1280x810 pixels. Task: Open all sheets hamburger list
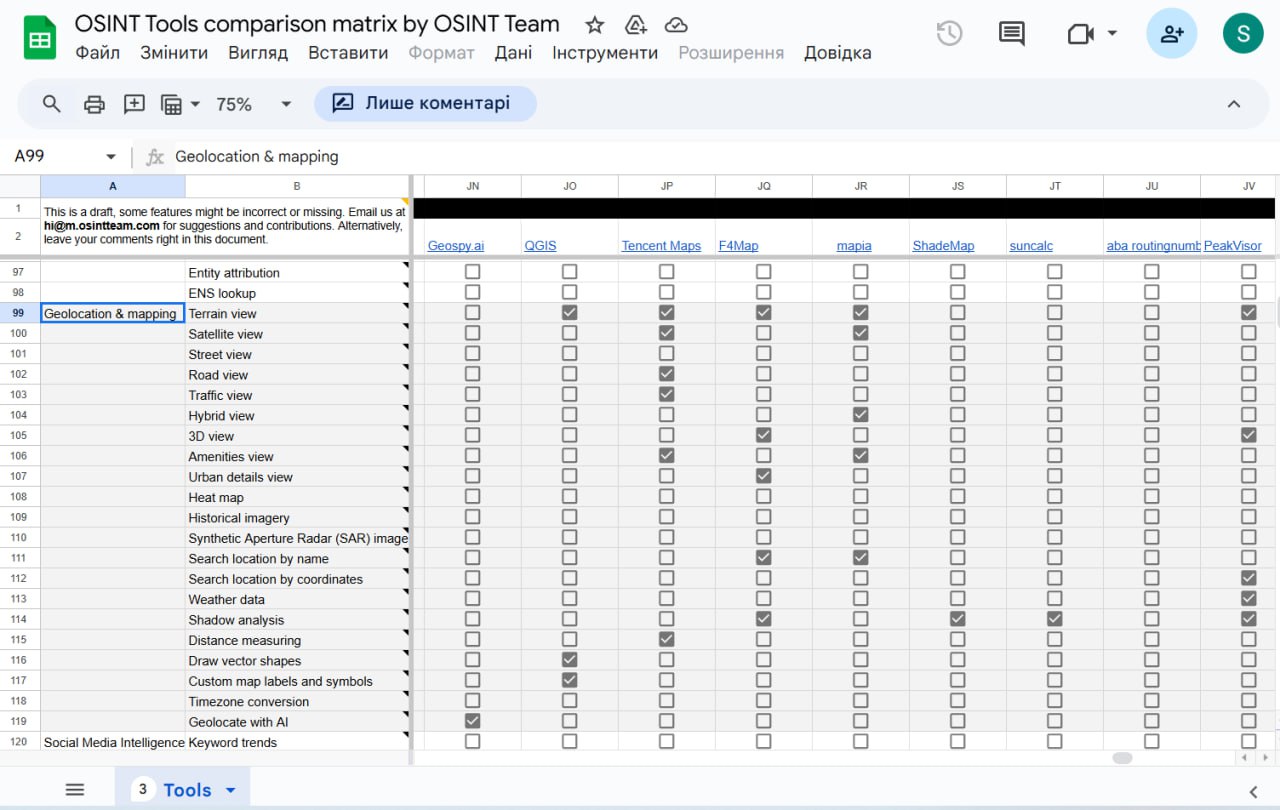[75, 789]
